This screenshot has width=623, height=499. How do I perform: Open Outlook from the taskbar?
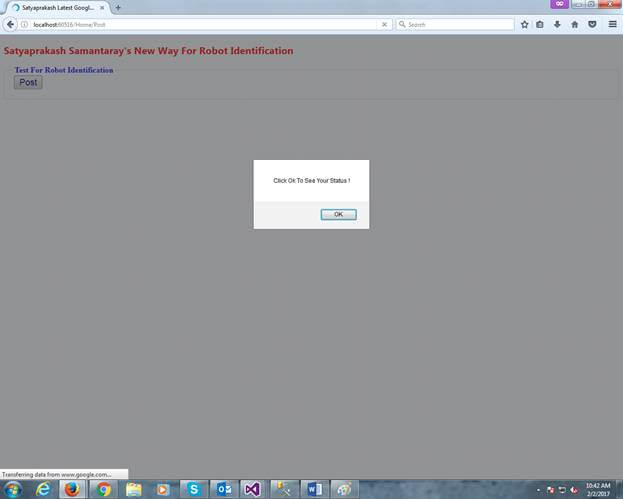pos(224,489)
